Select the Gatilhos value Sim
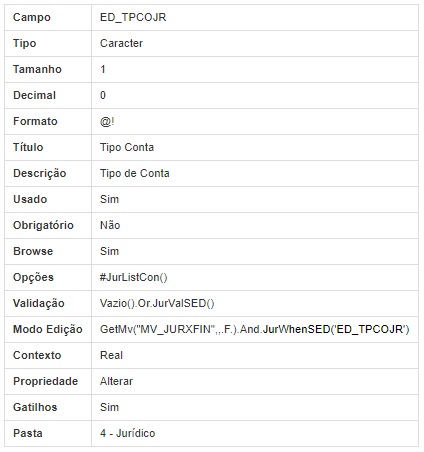Image resolution: width=424 pixels, height=452 pixels. point(109,407)
